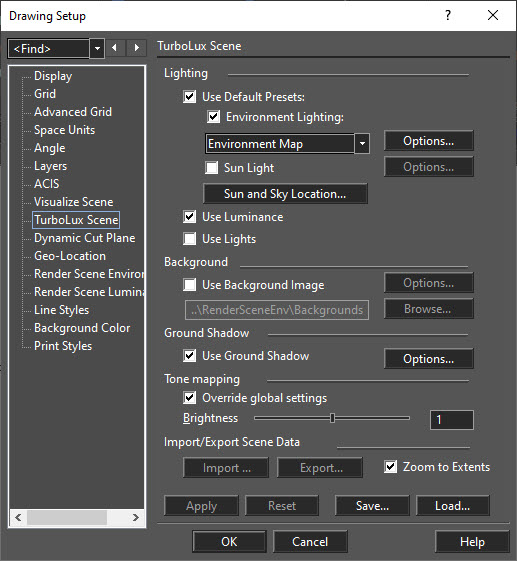
Task: Open the Advanced Grid page
Action: [x=73, y=112]
